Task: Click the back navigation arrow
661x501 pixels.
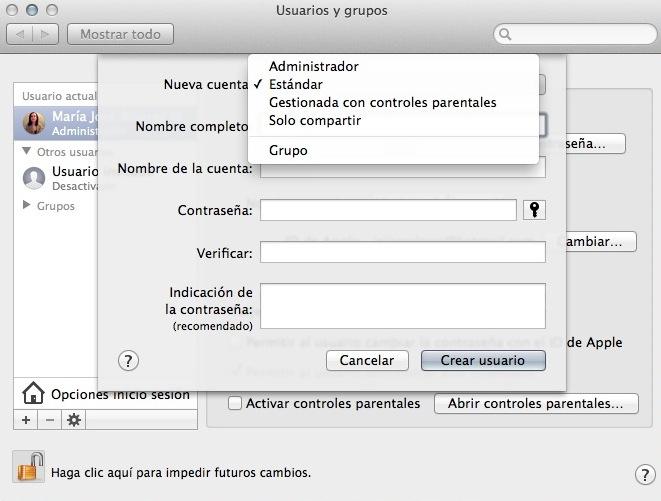Action: pos(20,34)
